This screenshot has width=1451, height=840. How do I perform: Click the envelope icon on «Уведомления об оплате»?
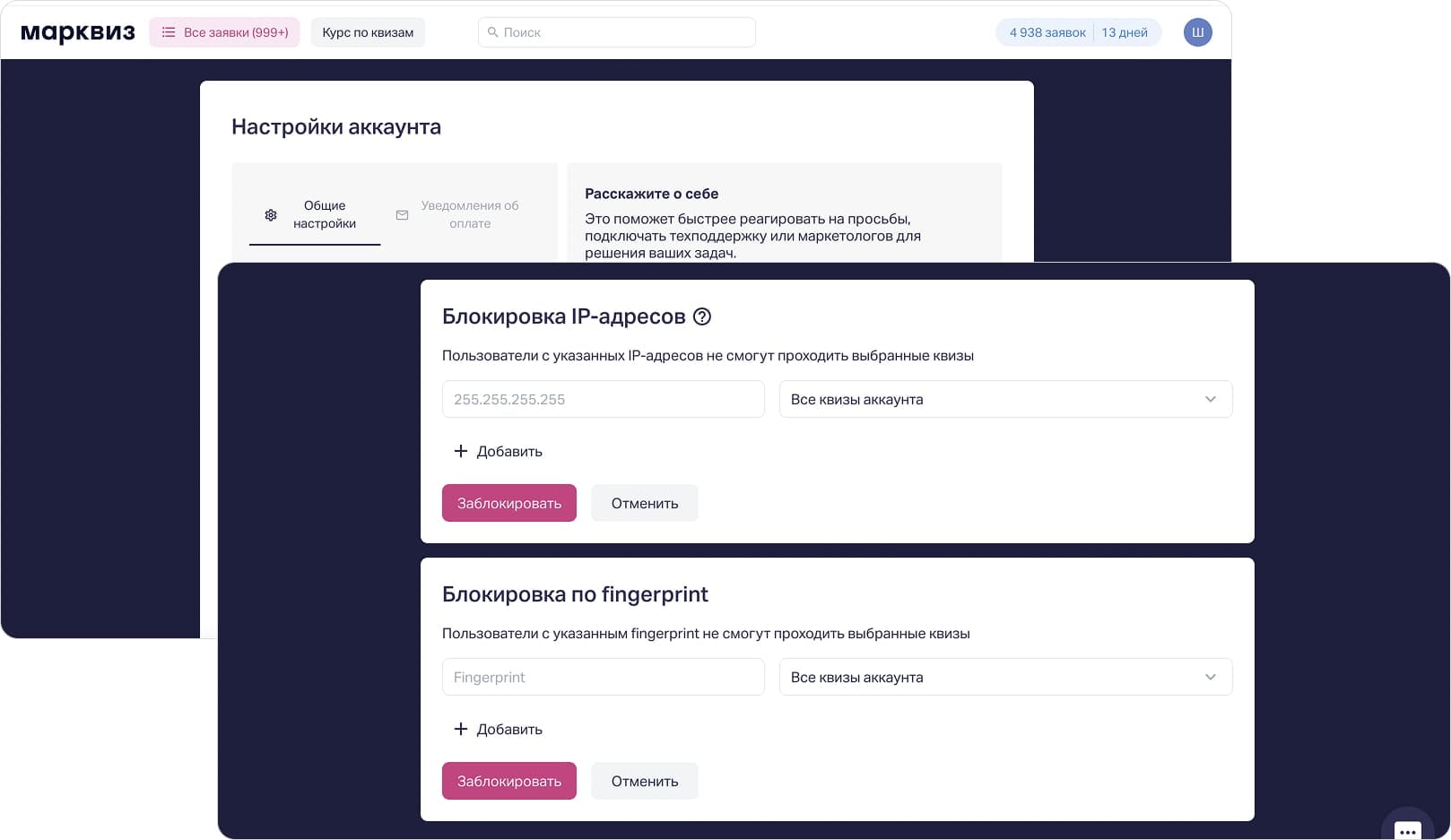pyautogui.click(x=401, y=215)
